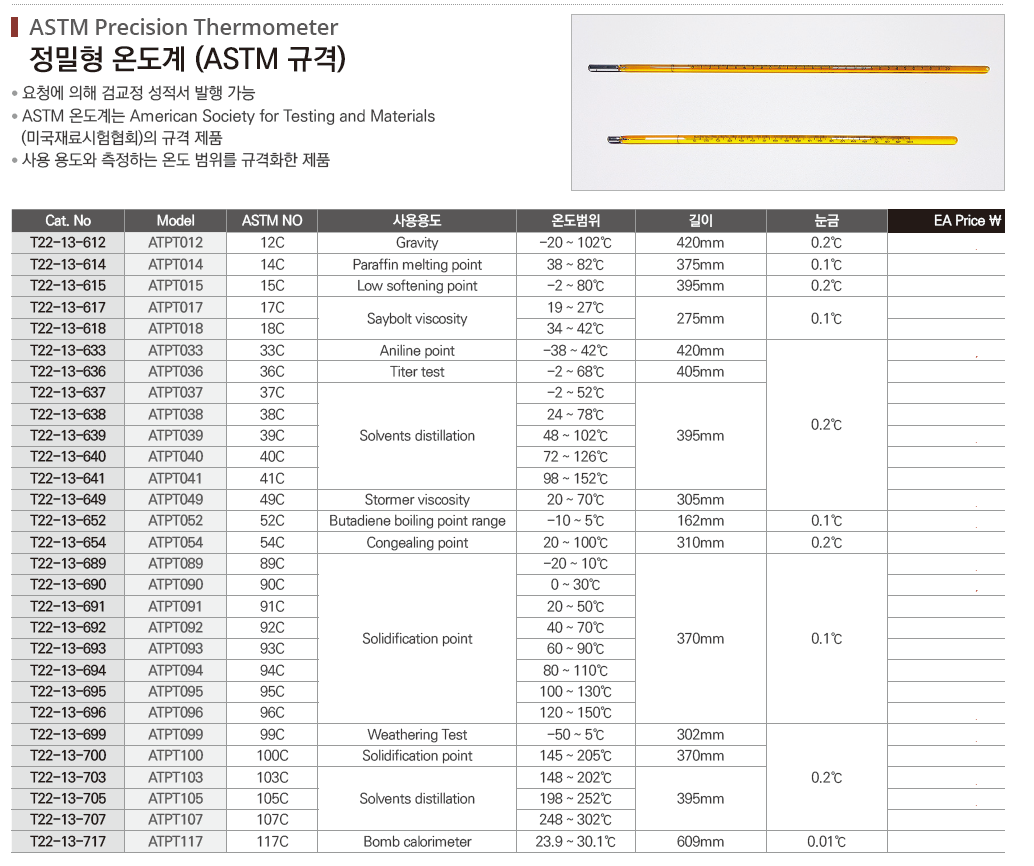Screen dimensions: 1034x866
Task: Click the '길이' column header
Action: coord(700,221)
